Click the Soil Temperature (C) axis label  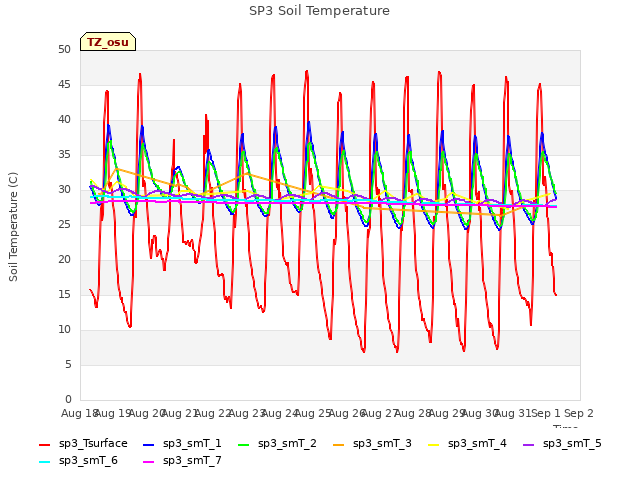13,227
